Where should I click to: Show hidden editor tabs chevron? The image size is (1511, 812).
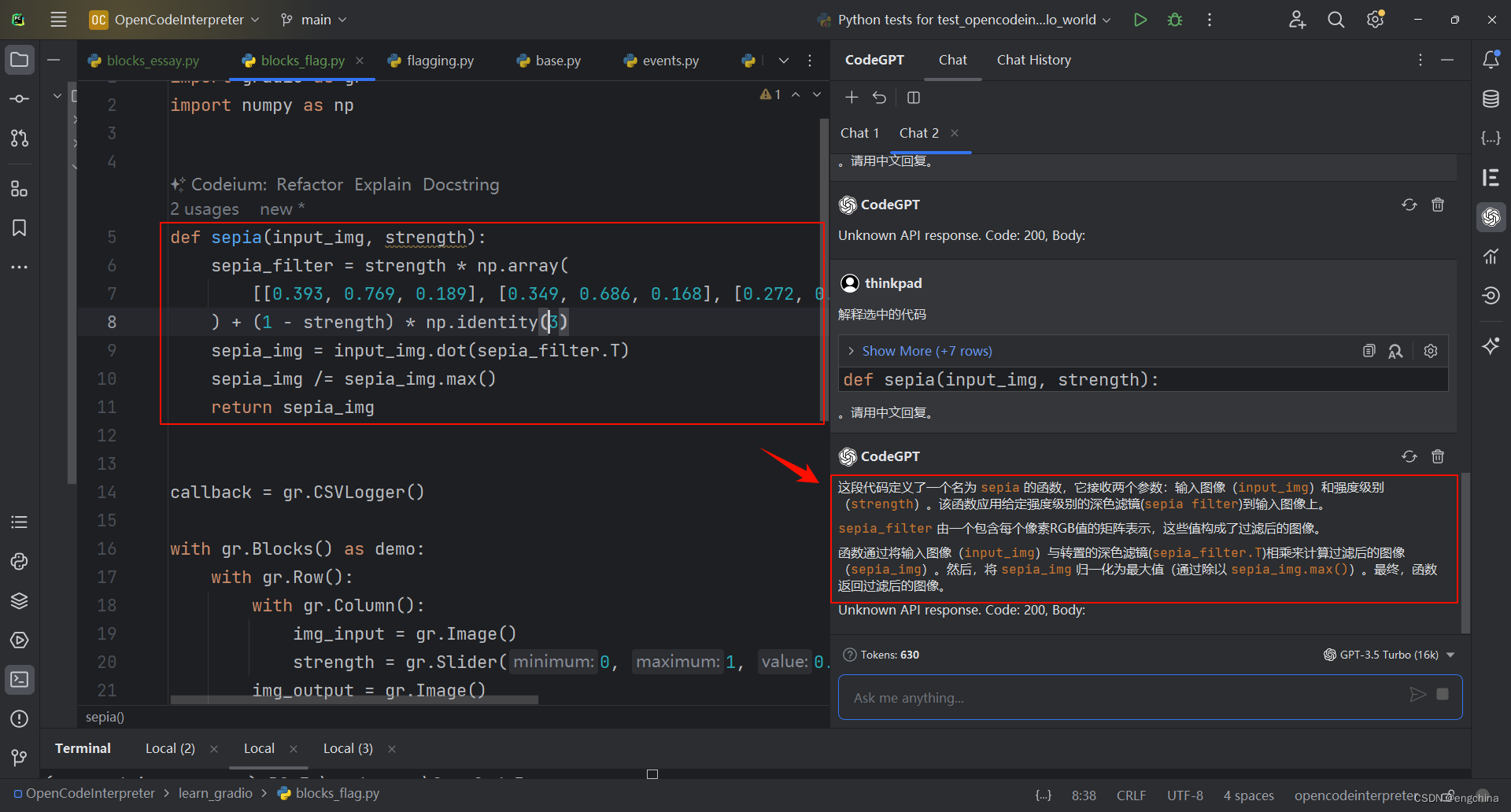(784, 61)
